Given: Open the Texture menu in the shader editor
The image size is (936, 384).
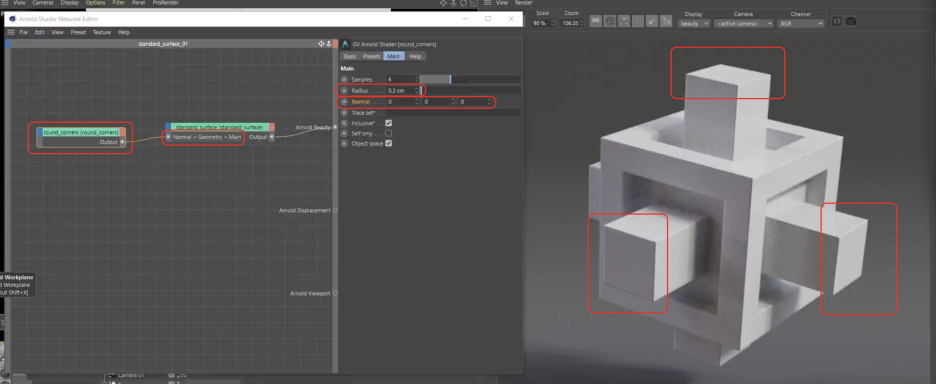Looking at the screenshot, I should pos(101,32).
